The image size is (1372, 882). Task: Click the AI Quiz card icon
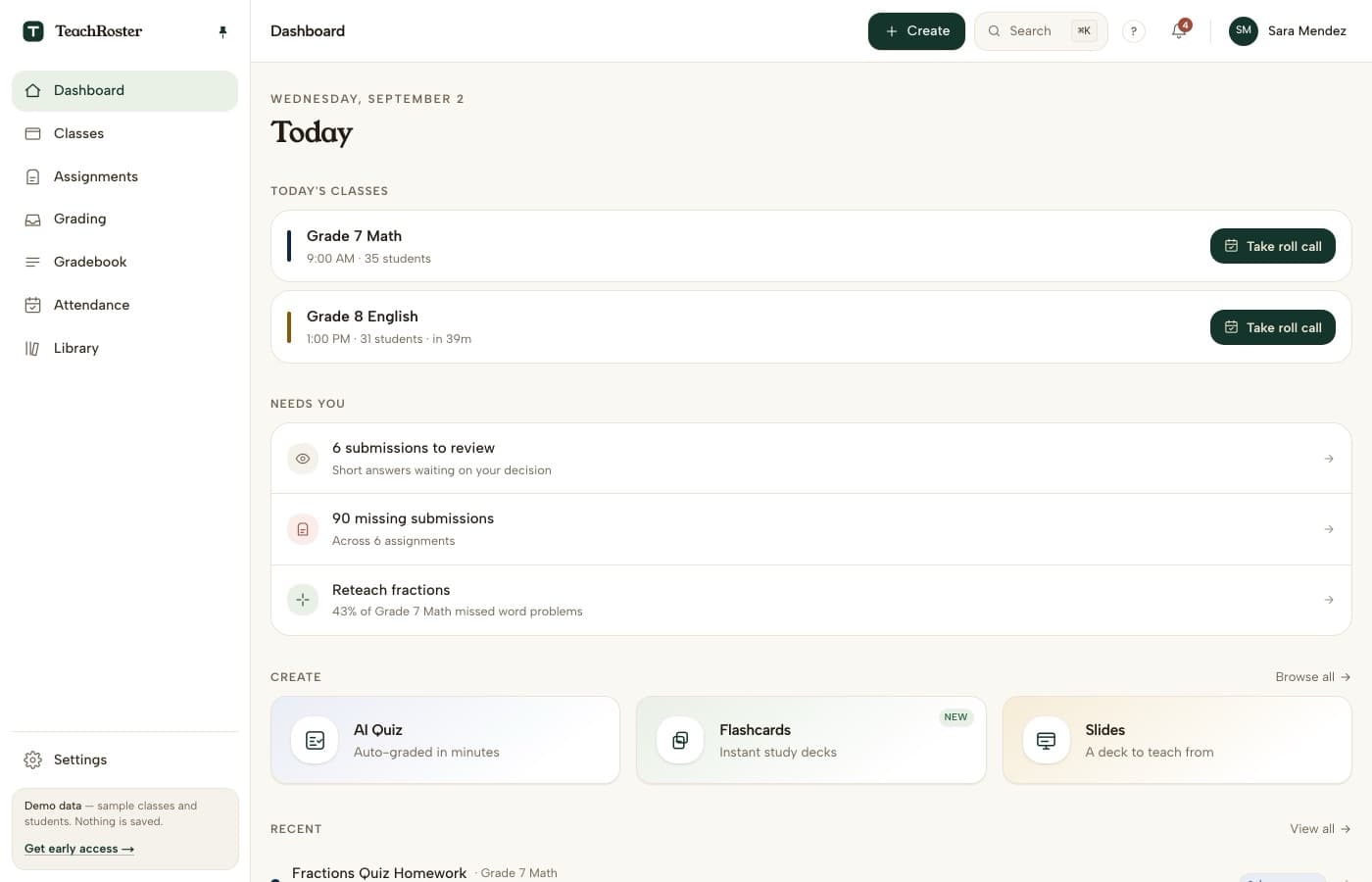point(315,740)
